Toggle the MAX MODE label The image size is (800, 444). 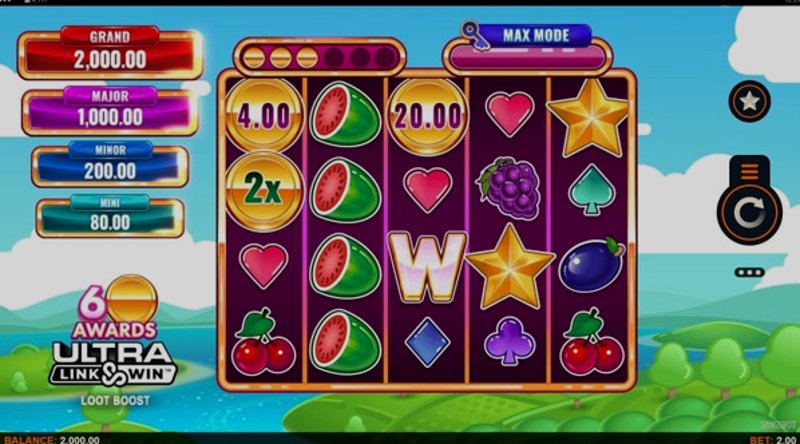(x=536, y=35)
